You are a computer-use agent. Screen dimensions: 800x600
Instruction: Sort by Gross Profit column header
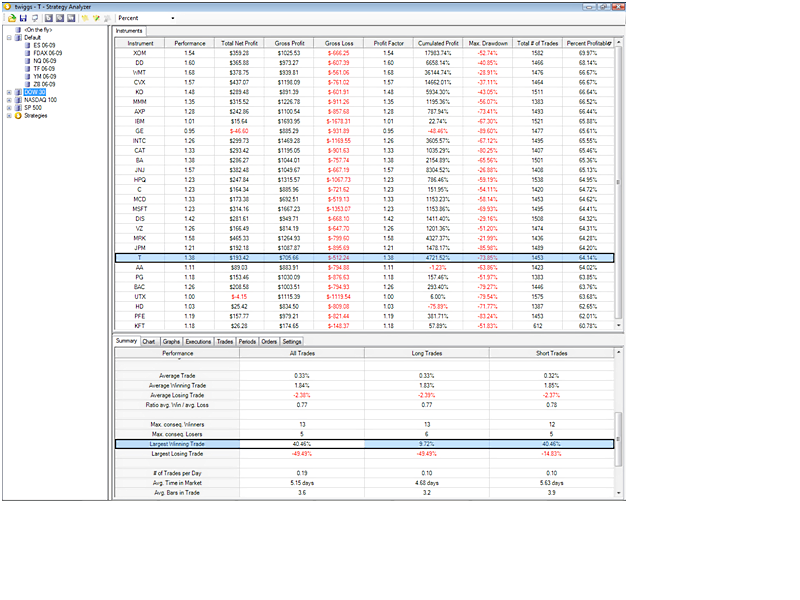(289, 43)
